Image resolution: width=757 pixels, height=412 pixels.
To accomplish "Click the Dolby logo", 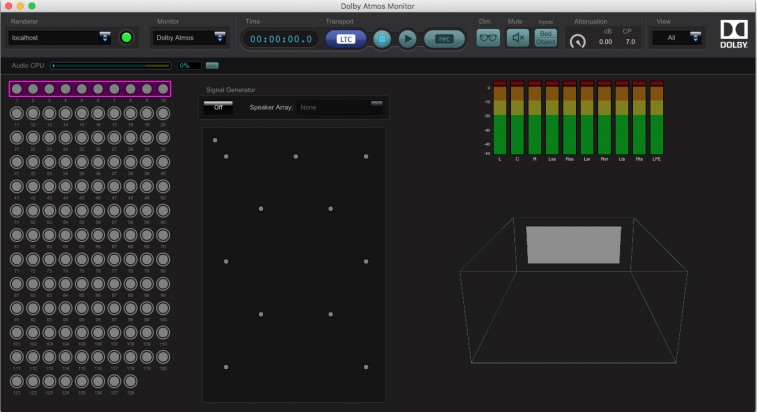I will tap(734, 34).
